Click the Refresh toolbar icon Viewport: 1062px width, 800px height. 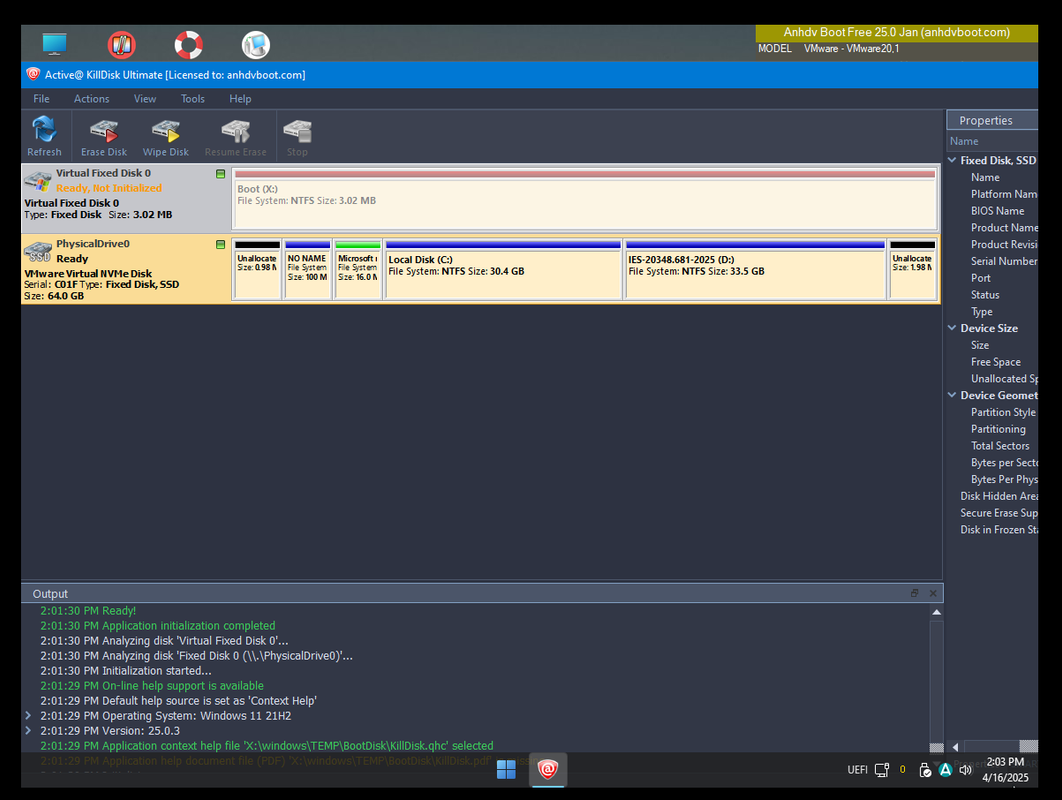(x=44, y=136)
